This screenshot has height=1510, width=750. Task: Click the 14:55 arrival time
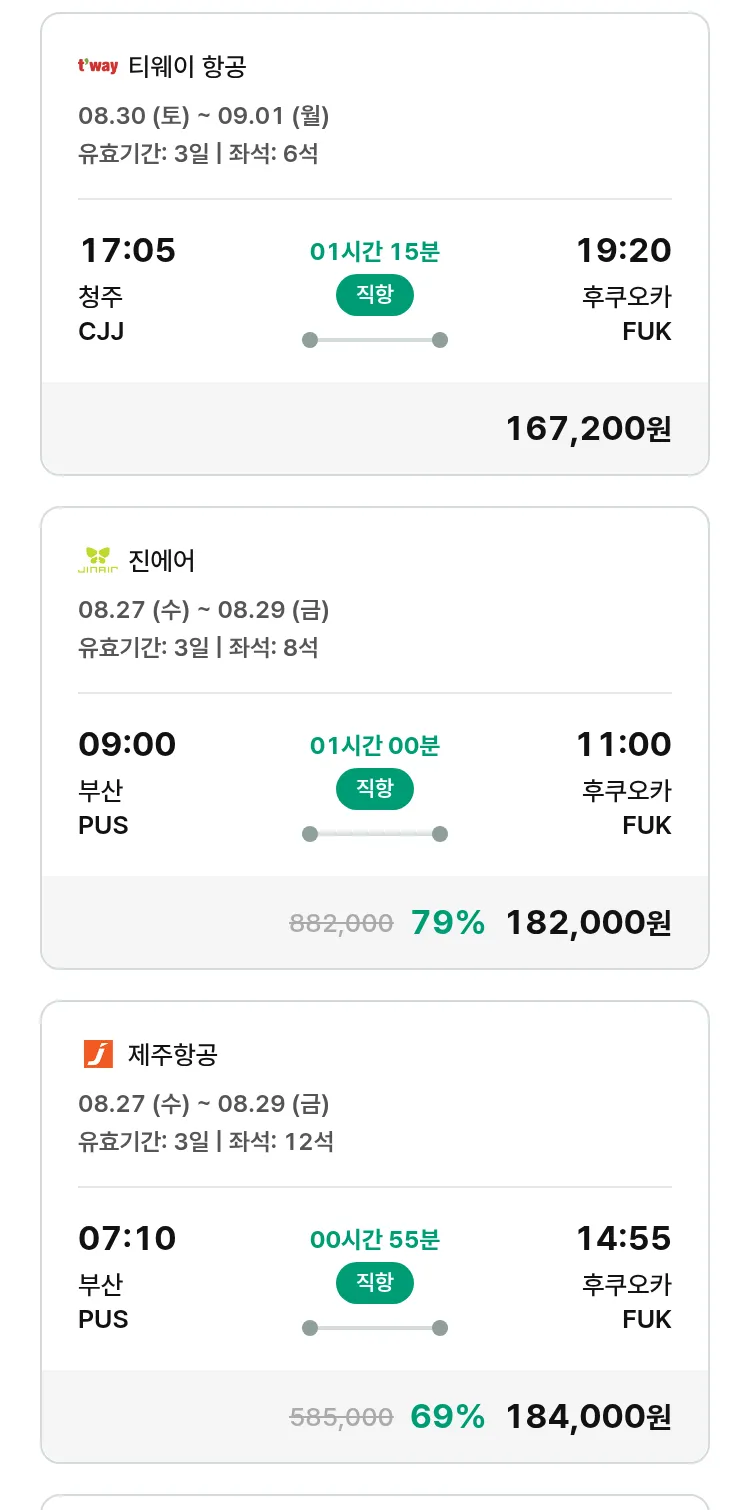point(623,1238)
